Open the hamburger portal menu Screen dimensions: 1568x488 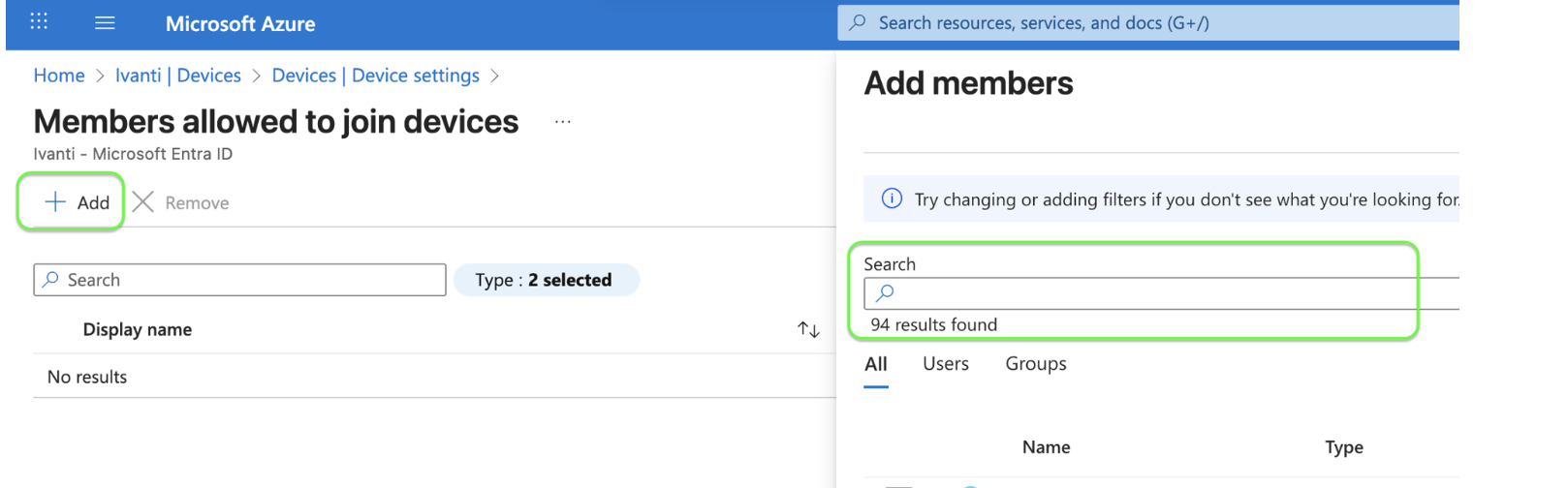(x=105, y=22)
